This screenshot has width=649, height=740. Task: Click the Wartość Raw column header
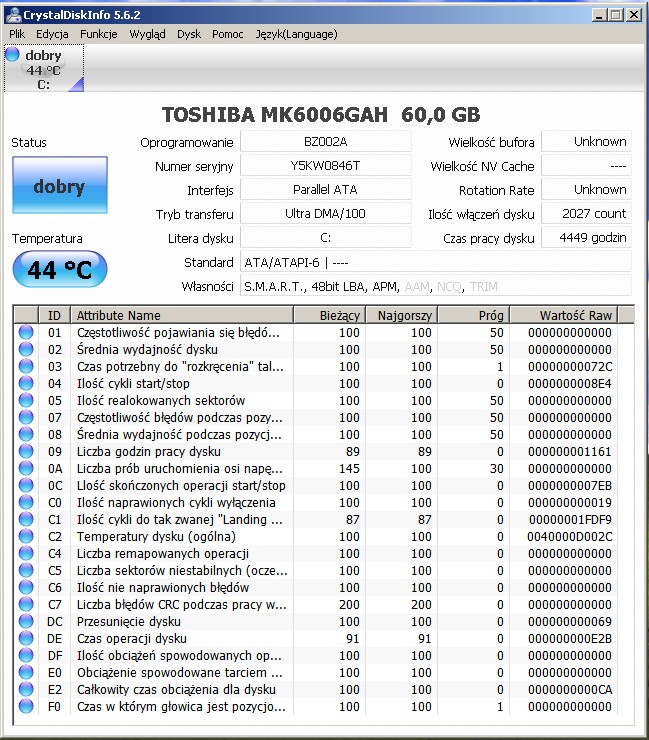click(x=564, y=315)
